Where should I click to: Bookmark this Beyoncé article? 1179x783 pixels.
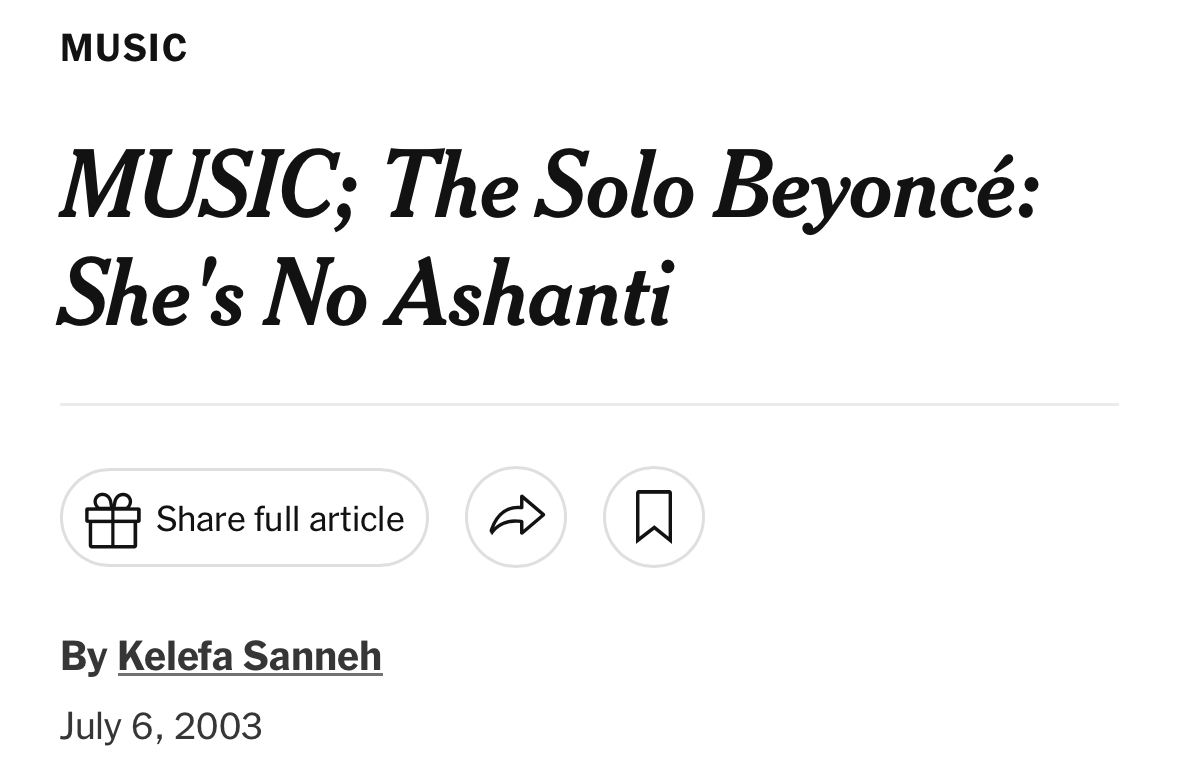click(x=654, y=517)
